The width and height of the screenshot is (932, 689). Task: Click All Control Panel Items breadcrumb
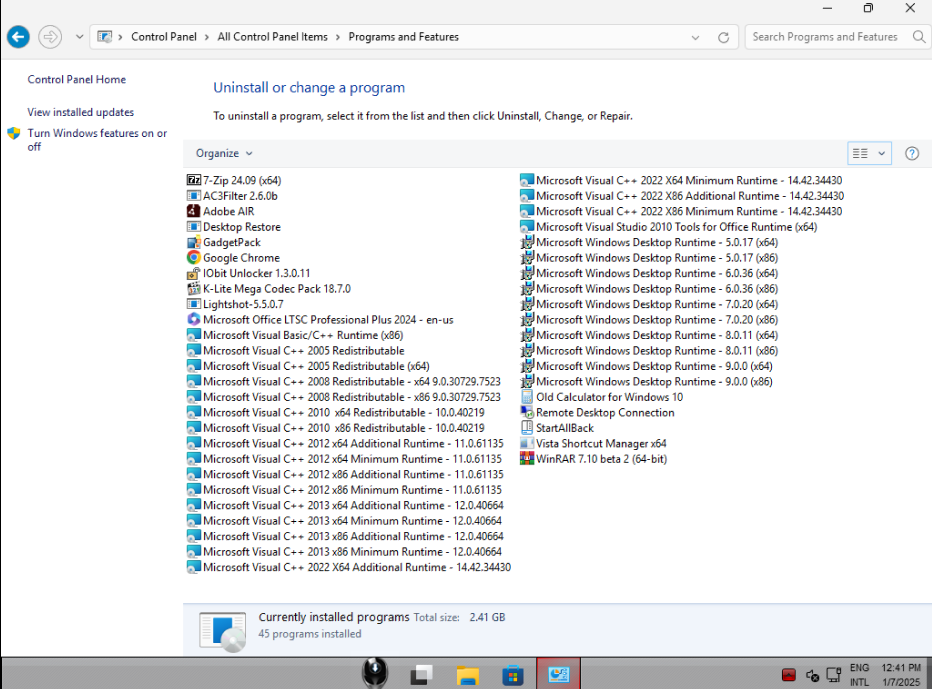pos(272,37)
